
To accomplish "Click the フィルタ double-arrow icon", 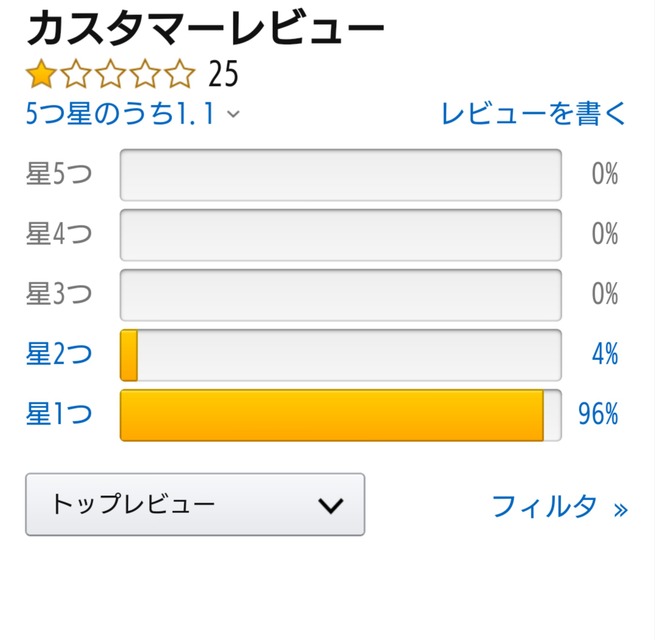I will tap(621, 509).
